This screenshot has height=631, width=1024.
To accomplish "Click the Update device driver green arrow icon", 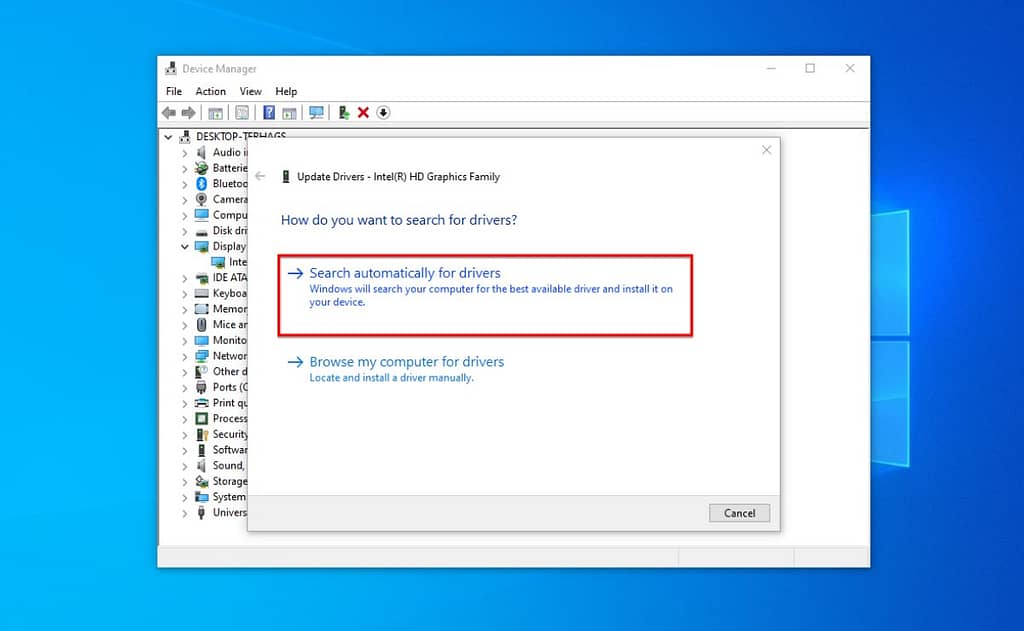I will pos(344,113).
